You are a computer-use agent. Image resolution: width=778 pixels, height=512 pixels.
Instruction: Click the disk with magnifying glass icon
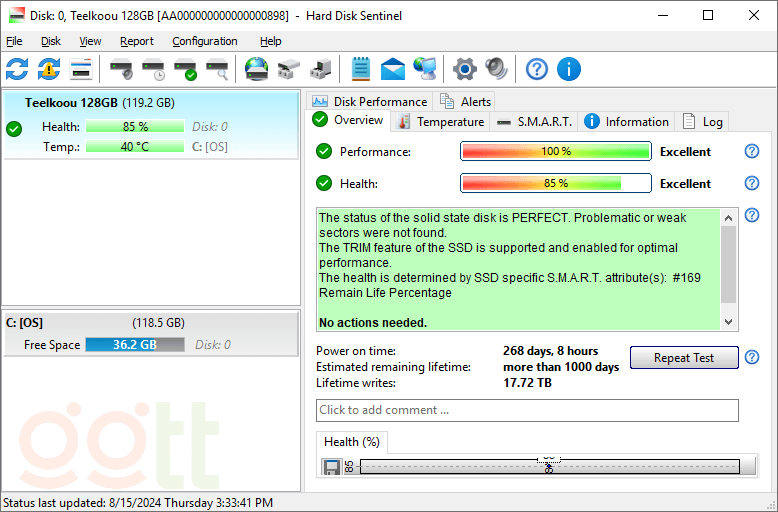217,69
